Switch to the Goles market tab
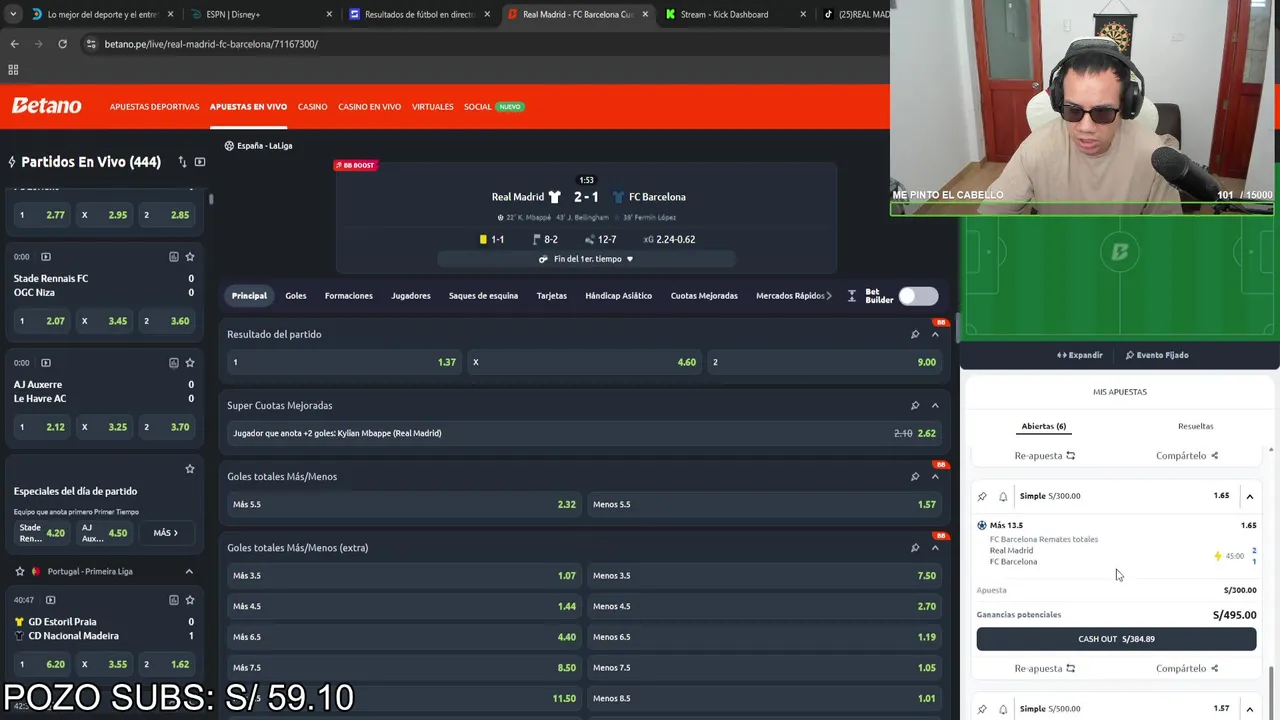The width and height of the screenshot is (1280, 720). [296, 296]
